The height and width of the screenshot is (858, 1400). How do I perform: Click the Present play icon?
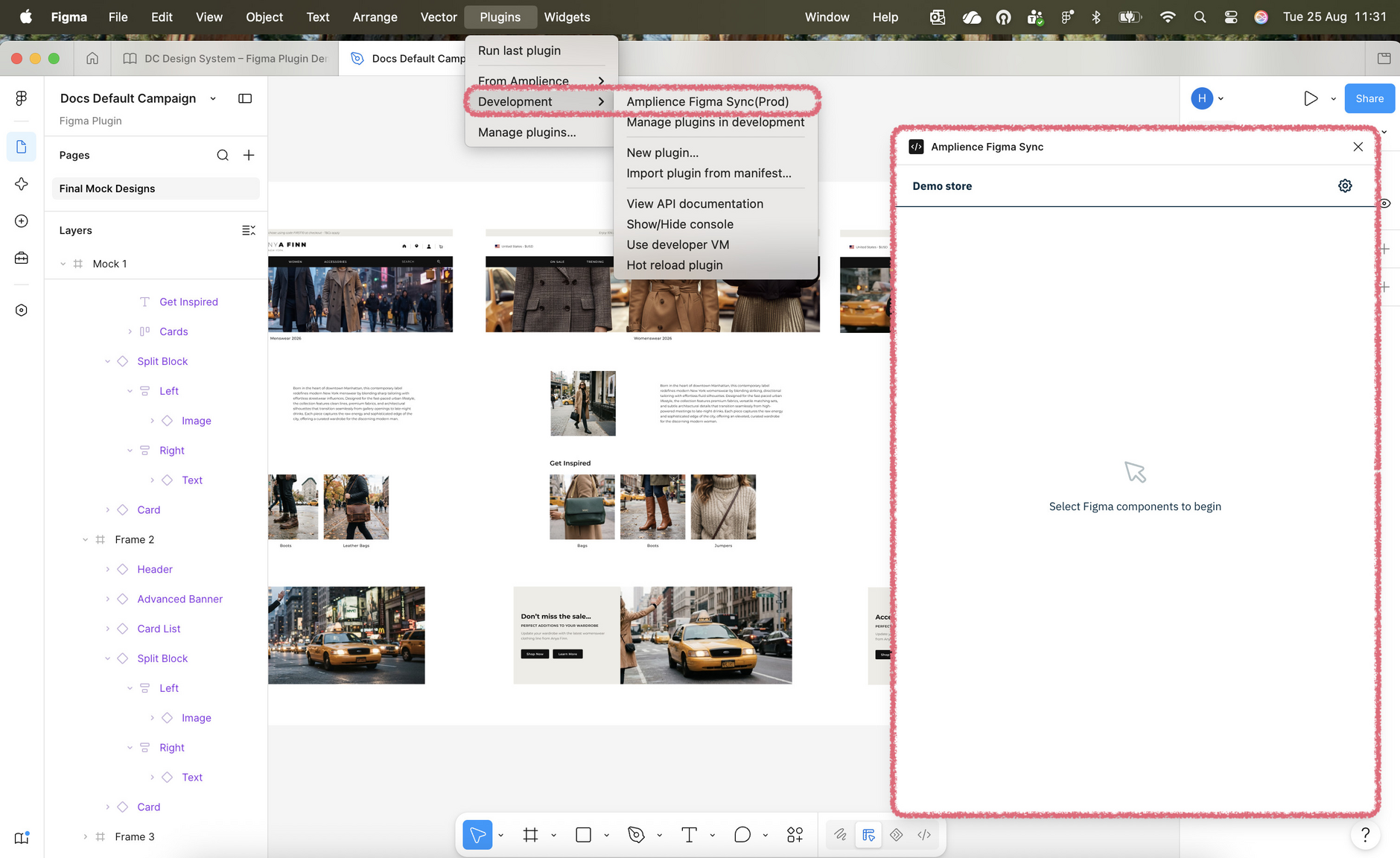tap(1311, 98)
